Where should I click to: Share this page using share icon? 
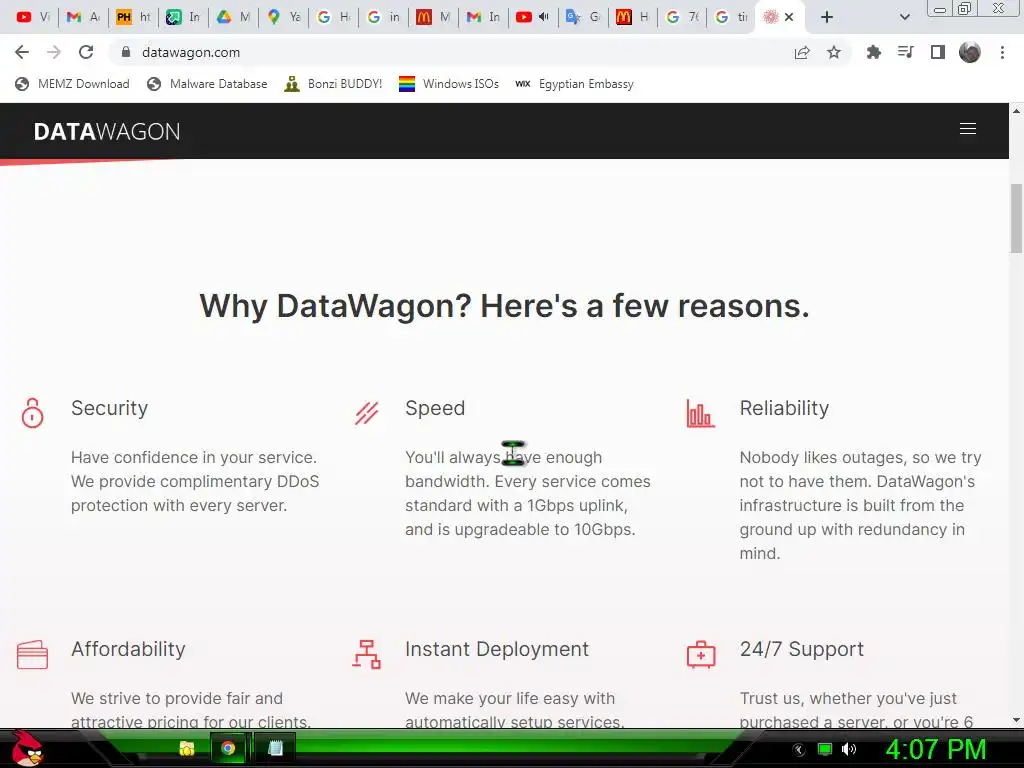click(x=802, y=52)
